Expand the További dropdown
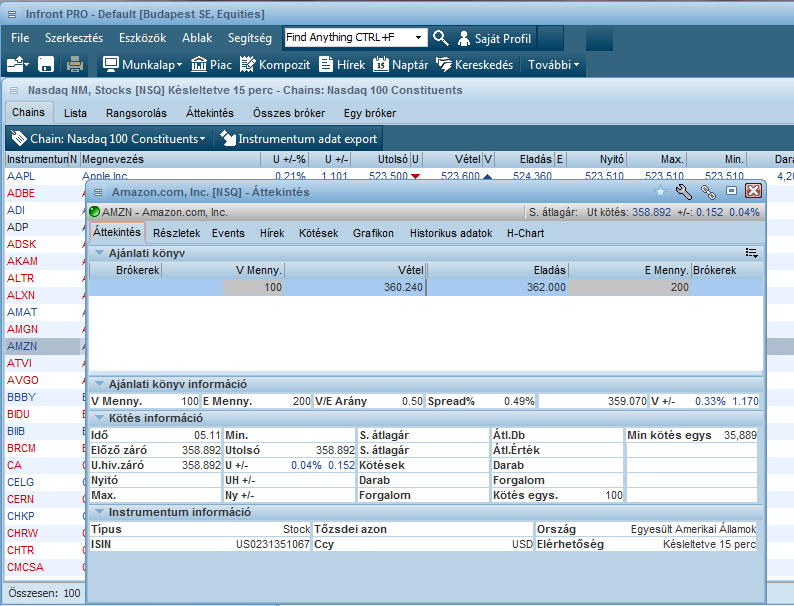 [x=553, y=65]
